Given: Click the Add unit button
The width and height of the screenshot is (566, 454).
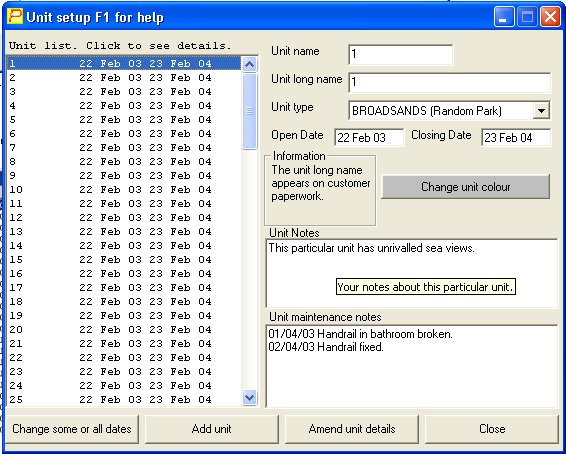Looking at the screenshot, I should [x=212, y=429].
